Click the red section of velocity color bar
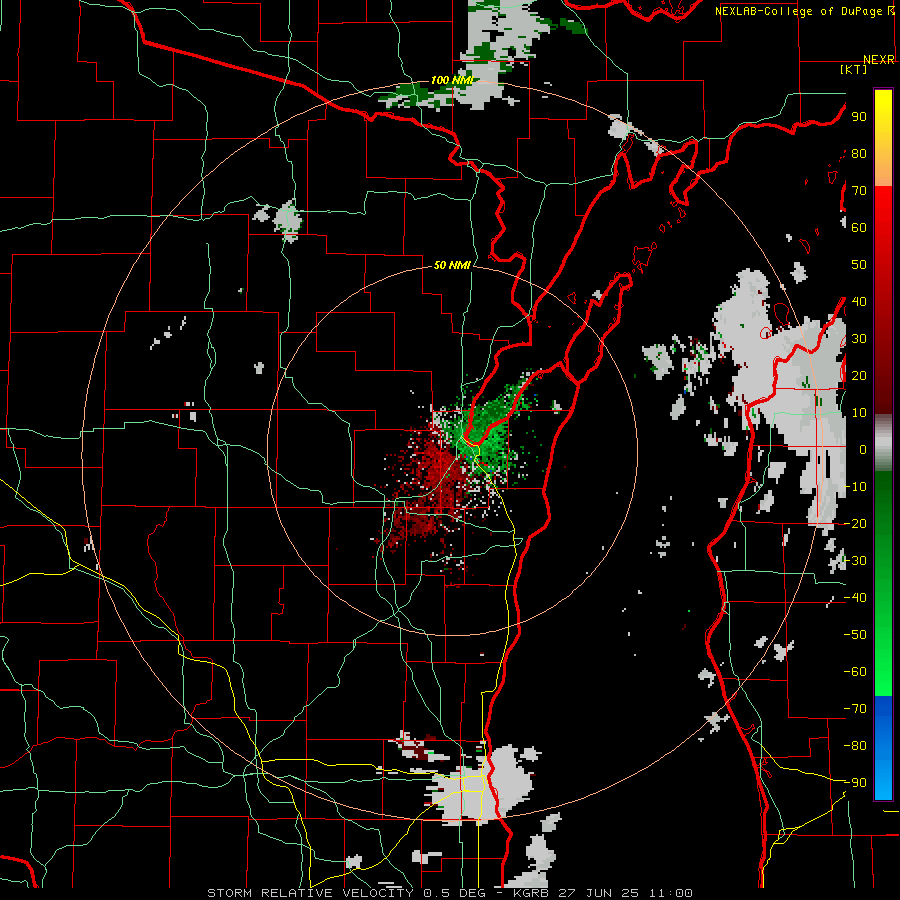 tap(883, 298)
